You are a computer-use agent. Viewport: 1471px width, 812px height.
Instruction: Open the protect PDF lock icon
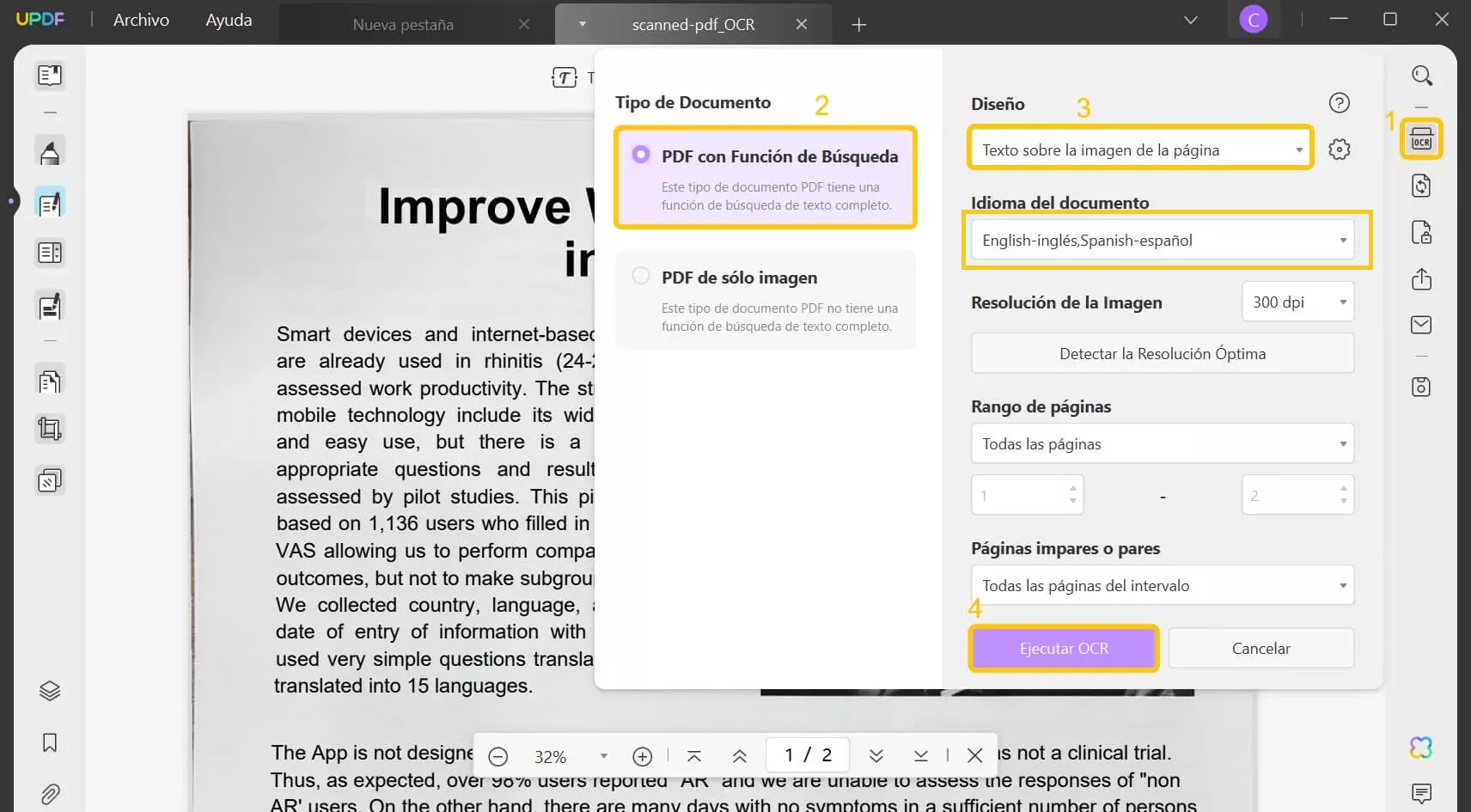point(1421,232)
